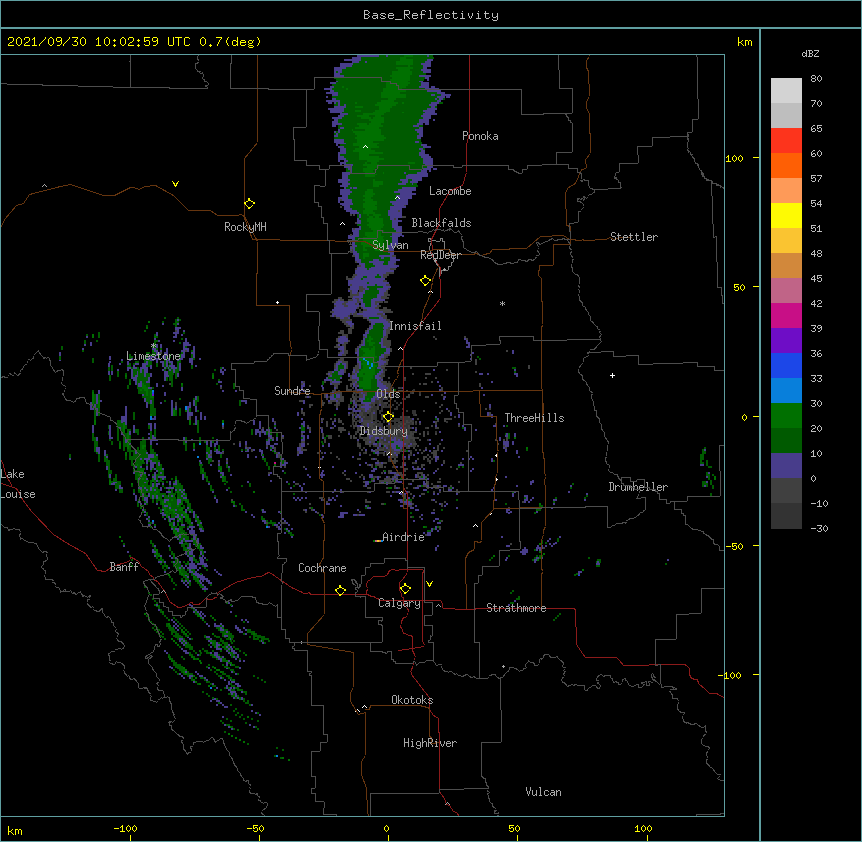
Task: Click the Base_Reflectivity title
Action: [x=431, y=15]
